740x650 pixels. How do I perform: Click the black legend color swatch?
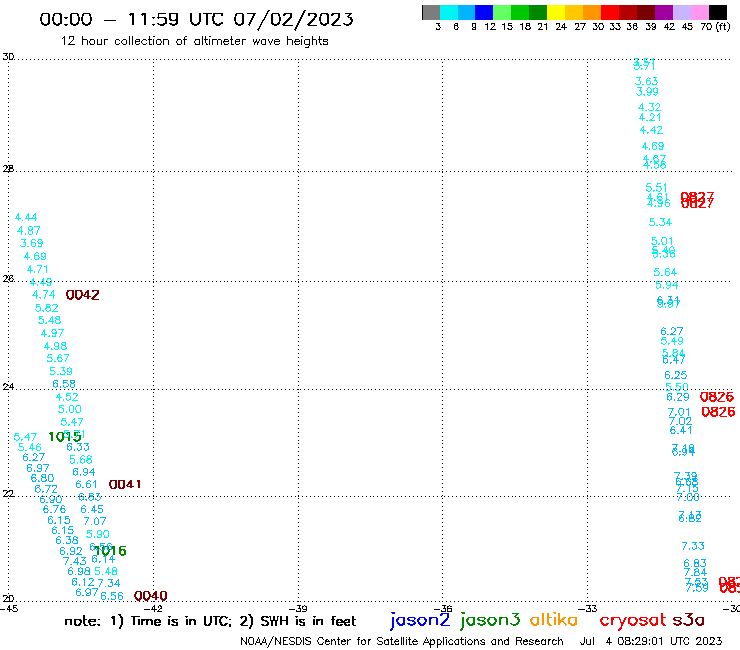tap(717, 12)
